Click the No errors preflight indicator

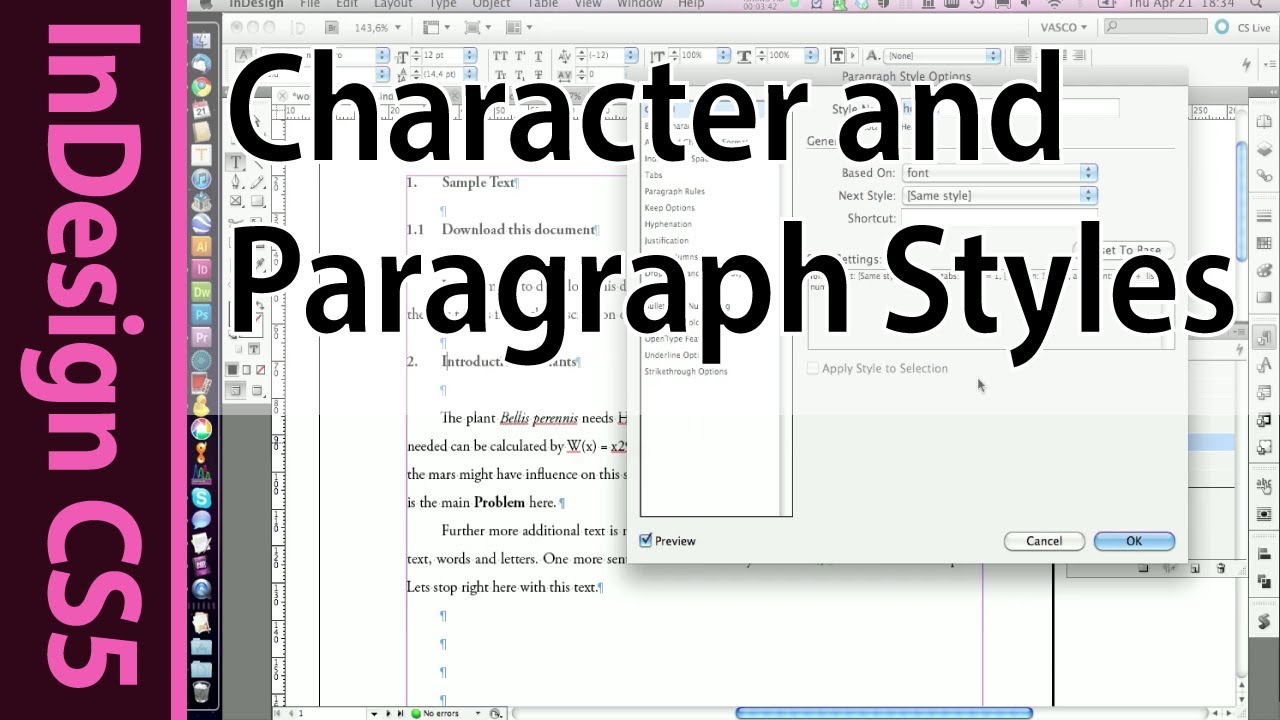pyautogui.click(x=436, y=713)
